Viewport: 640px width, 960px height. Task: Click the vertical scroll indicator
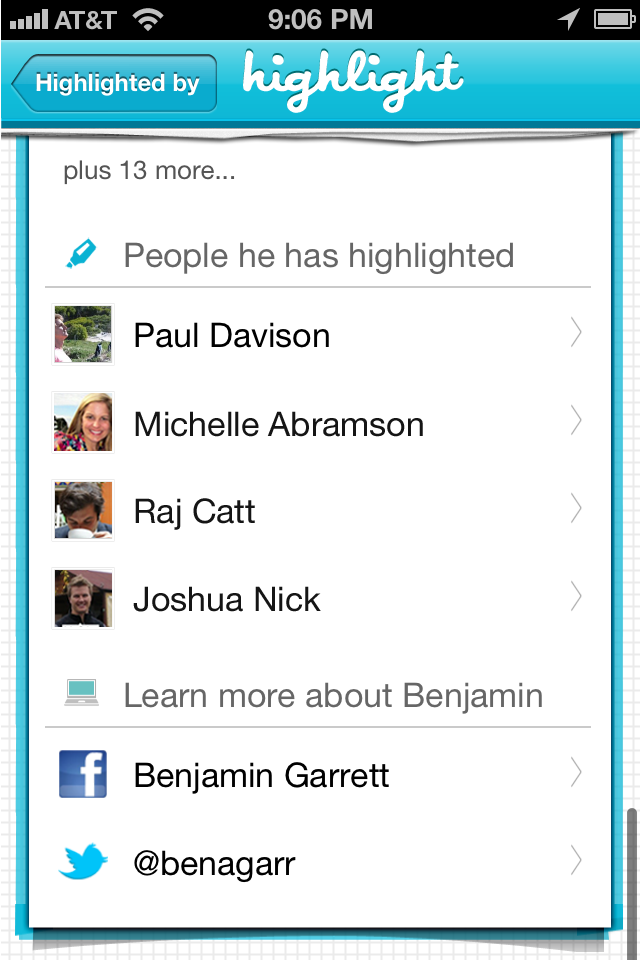(x=631, y=882)
